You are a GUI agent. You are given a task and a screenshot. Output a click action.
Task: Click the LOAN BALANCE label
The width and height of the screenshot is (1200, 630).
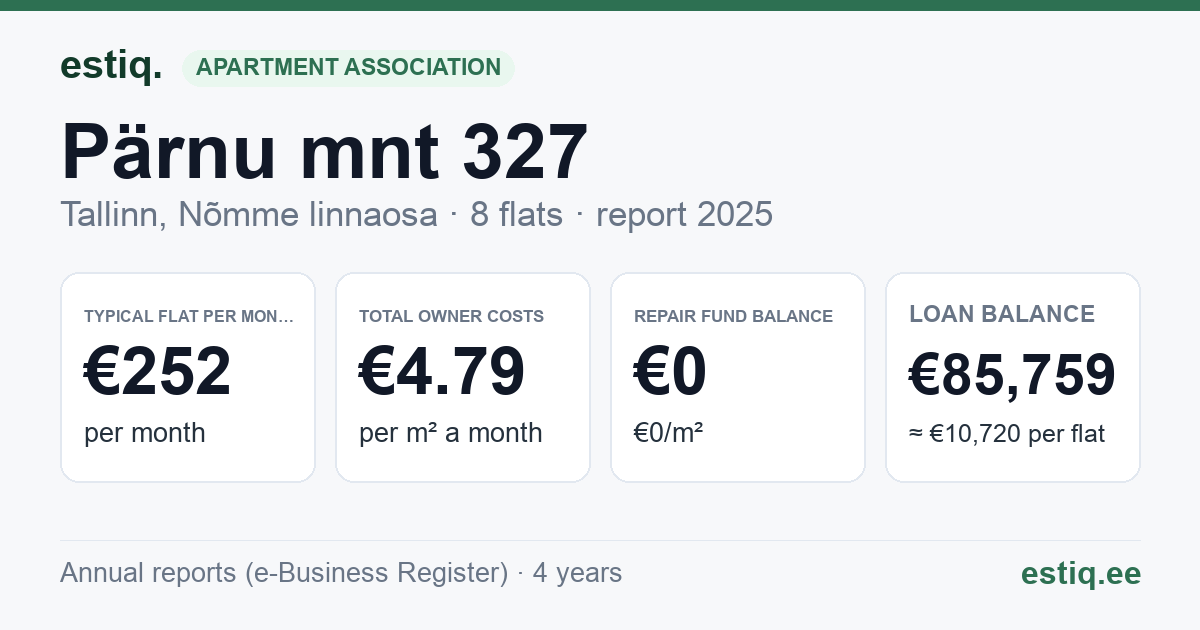pos(1002,314)
